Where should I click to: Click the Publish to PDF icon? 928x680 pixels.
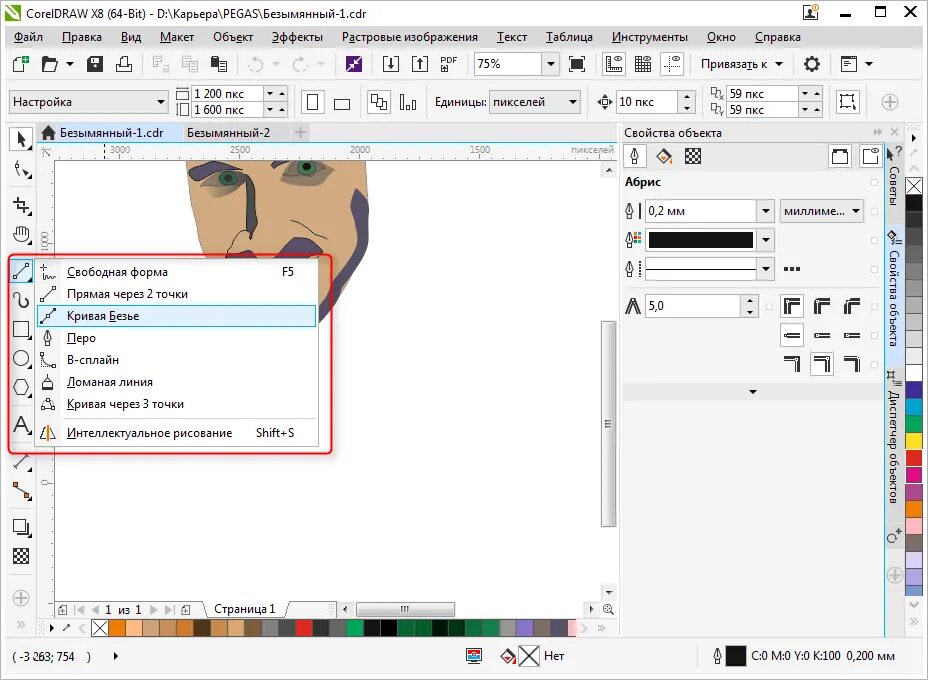click(x=449, y=64)
